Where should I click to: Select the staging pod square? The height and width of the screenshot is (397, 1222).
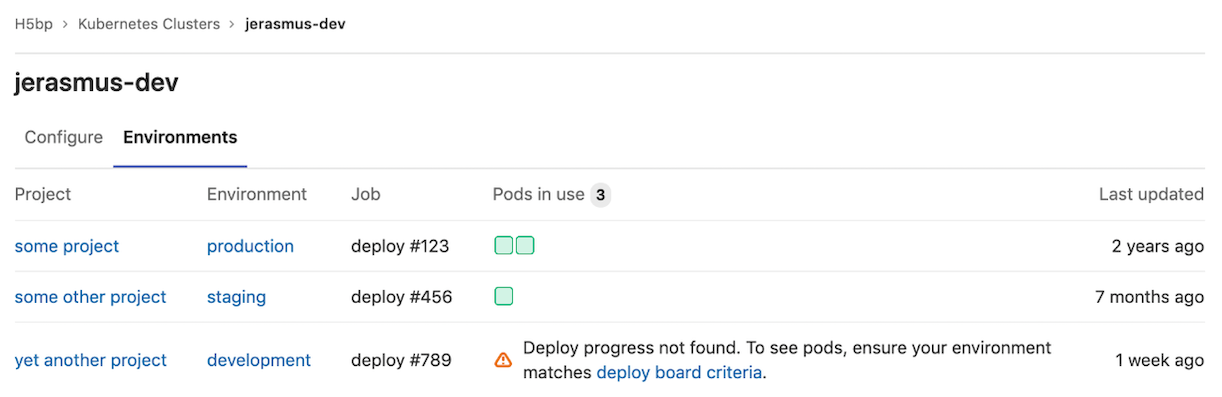504,296
